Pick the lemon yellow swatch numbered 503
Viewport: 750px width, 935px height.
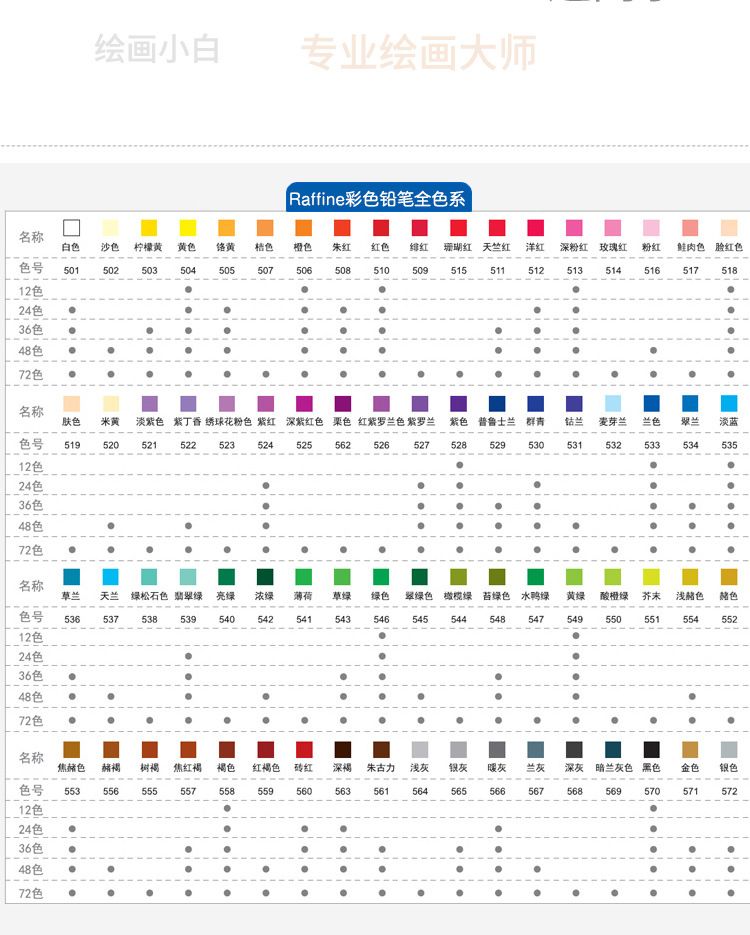pos(149,228)
